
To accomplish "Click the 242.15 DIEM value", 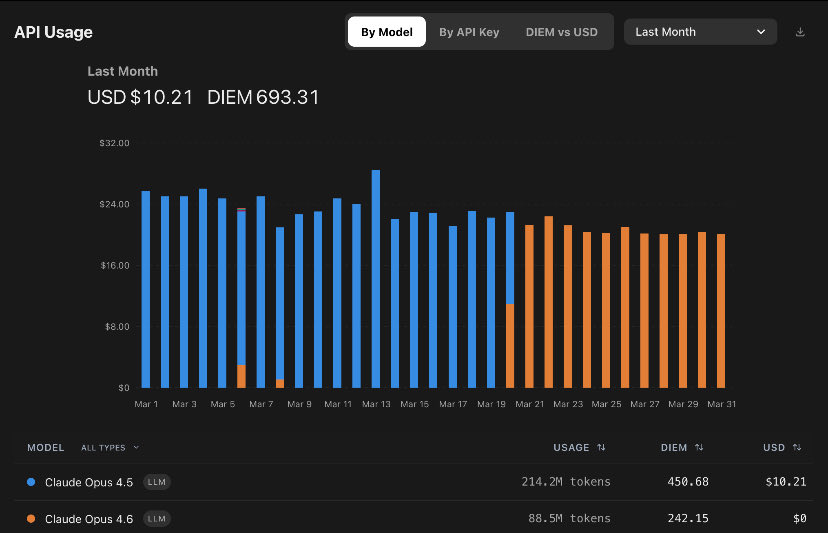I will pos(688,519).
